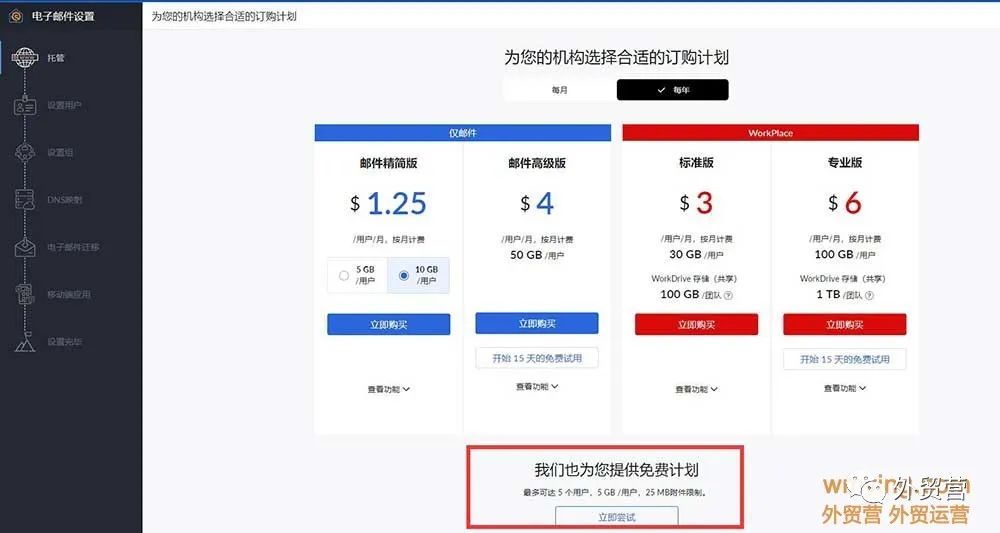Click the blue 仅邮件 category header
Viewport: 1000px width, 533px height.
click(x=463, y=133)
